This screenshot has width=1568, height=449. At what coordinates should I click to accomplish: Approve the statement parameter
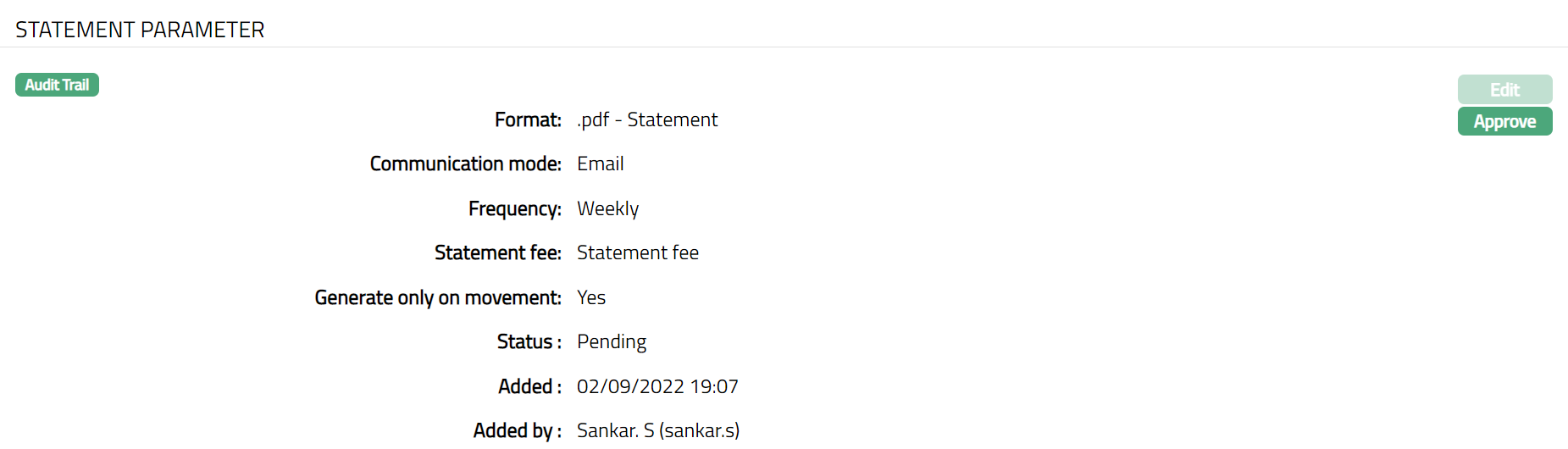coord(1504,121)
